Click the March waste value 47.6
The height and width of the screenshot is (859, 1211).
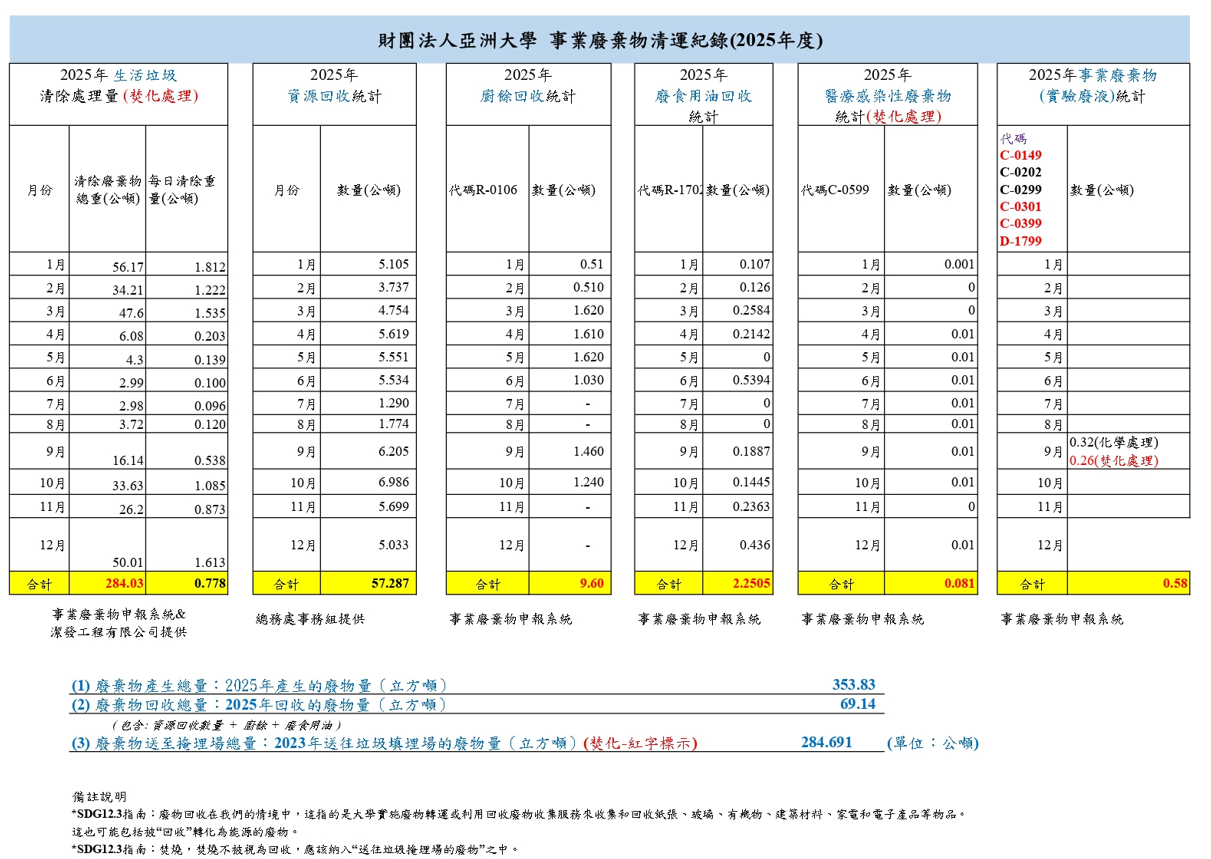132,314
